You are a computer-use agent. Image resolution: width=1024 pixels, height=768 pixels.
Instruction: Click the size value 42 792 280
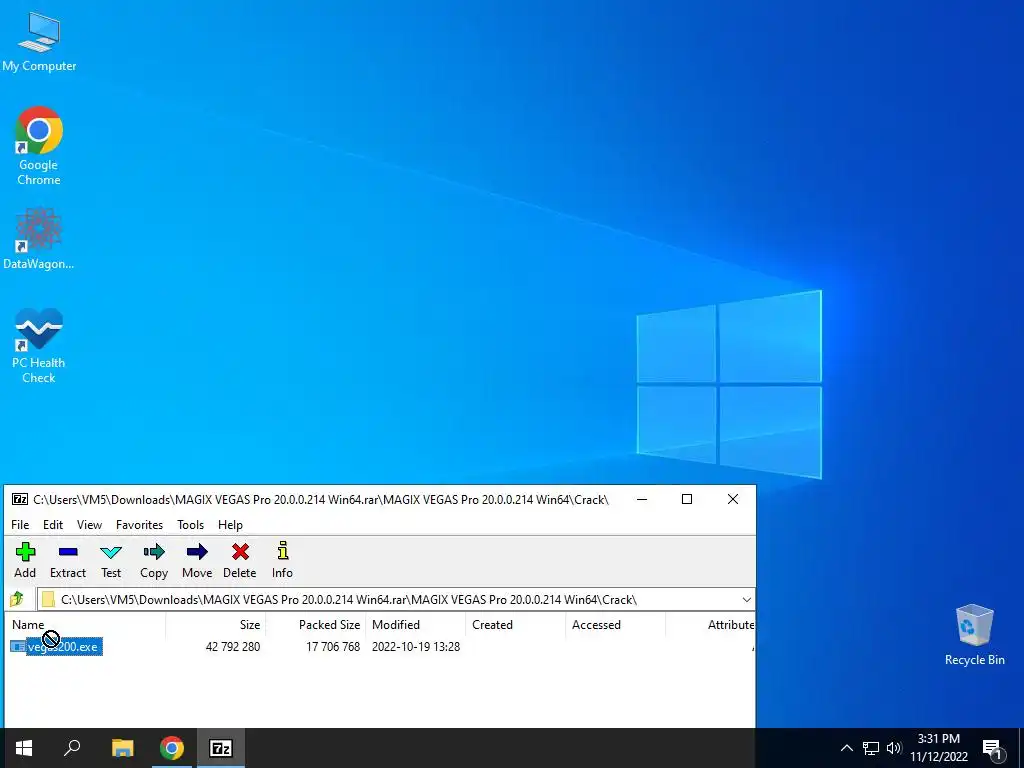pyautogui.click(x=232, y=647)
